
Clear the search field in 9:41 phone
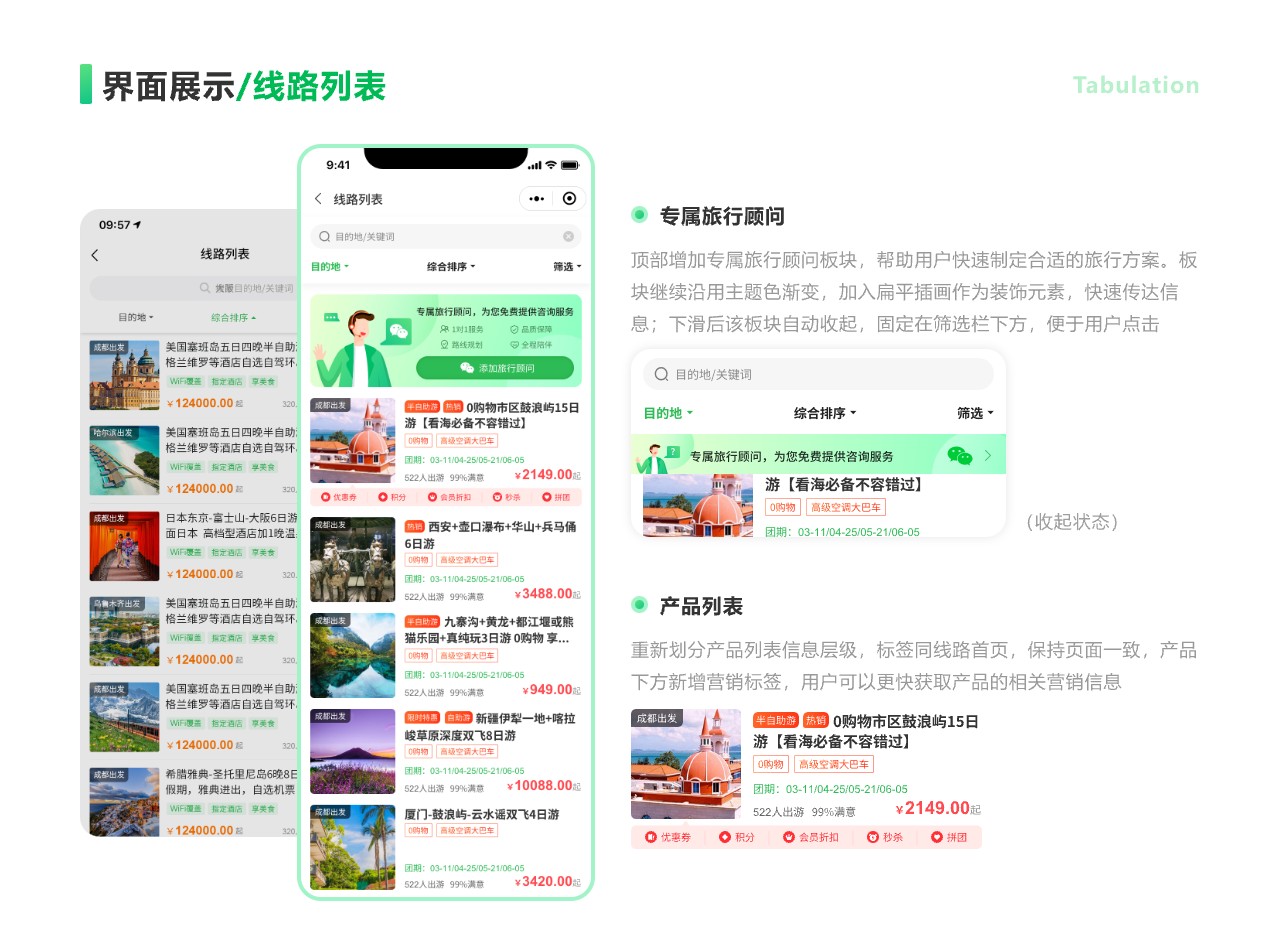point(568,237)
